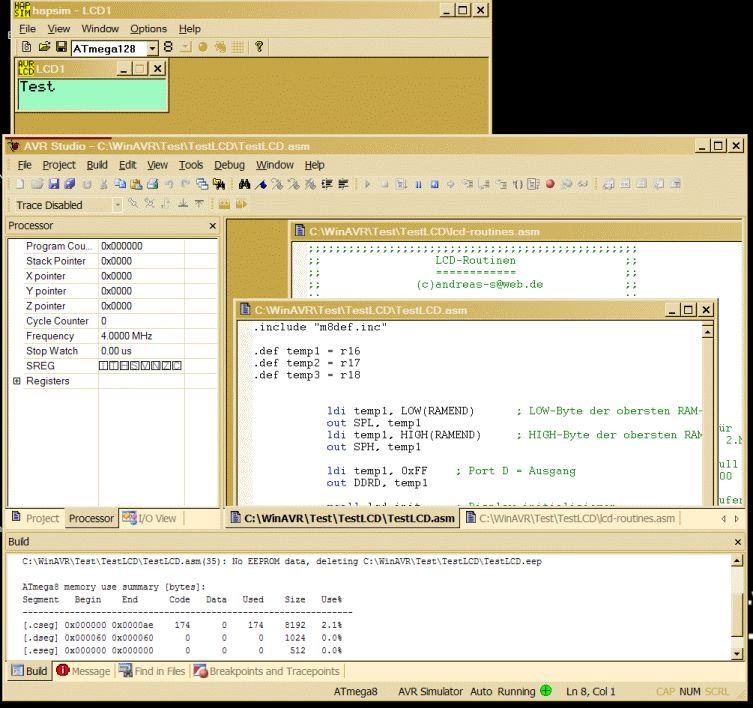Toggle the Z flag in SREG

[166, 366]
